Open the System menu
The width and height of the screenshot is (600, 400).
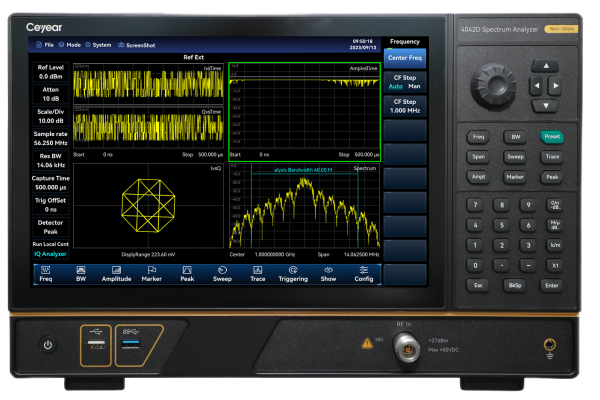pyautogui.click(x=98, y=45)
